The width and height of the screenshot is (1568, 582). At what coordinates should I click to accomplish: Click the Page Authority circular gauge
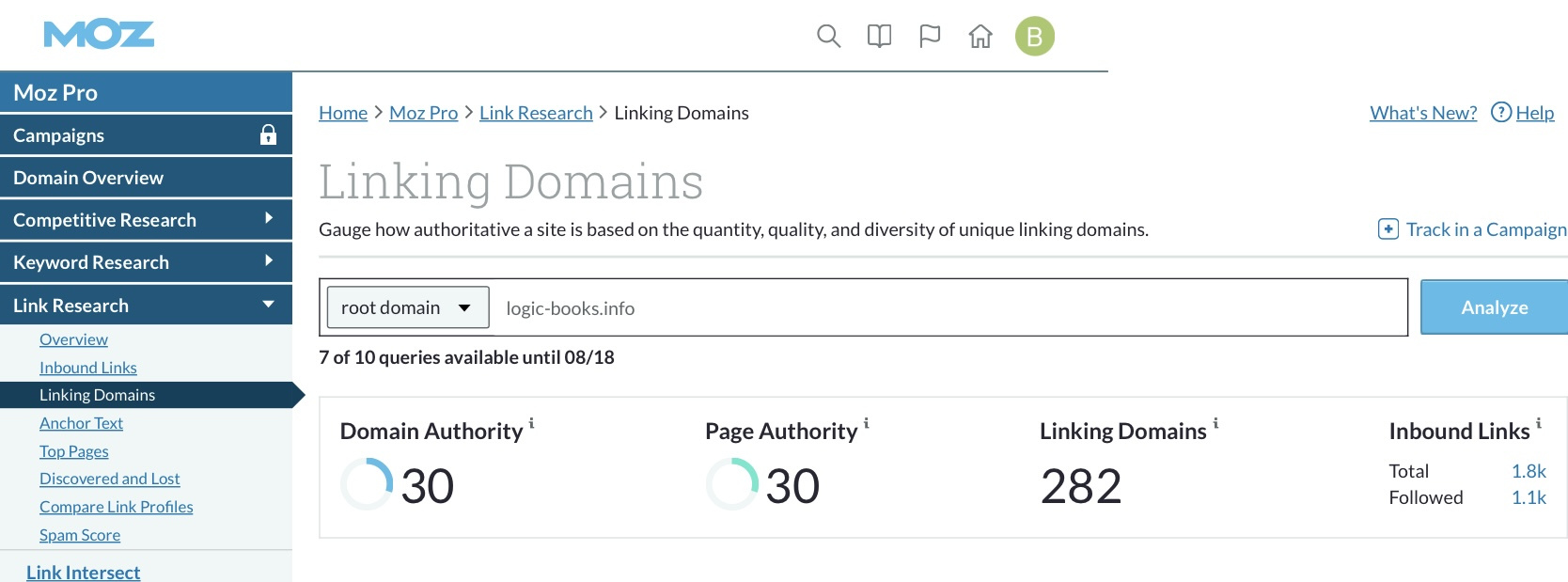(732, 484)
